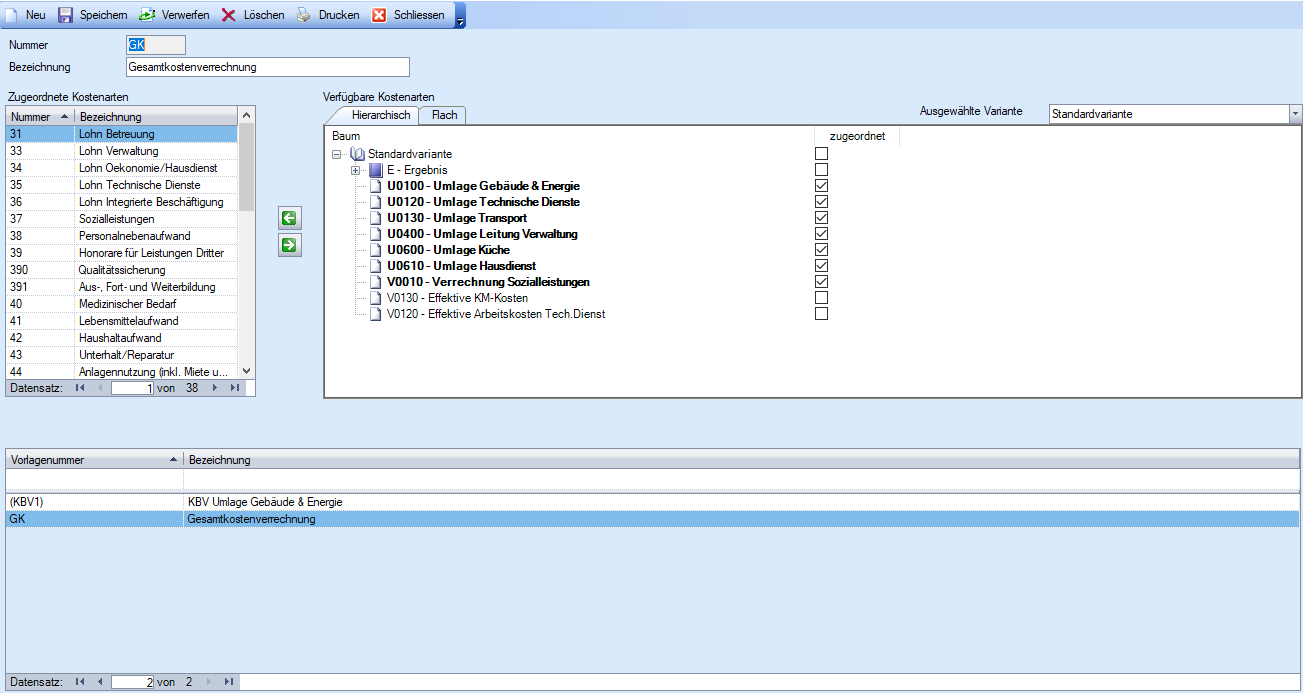Viewport: 1303px width, 693px height.
Task: Open the Ausgewählte Variante dropdown
Action: 1295,114
